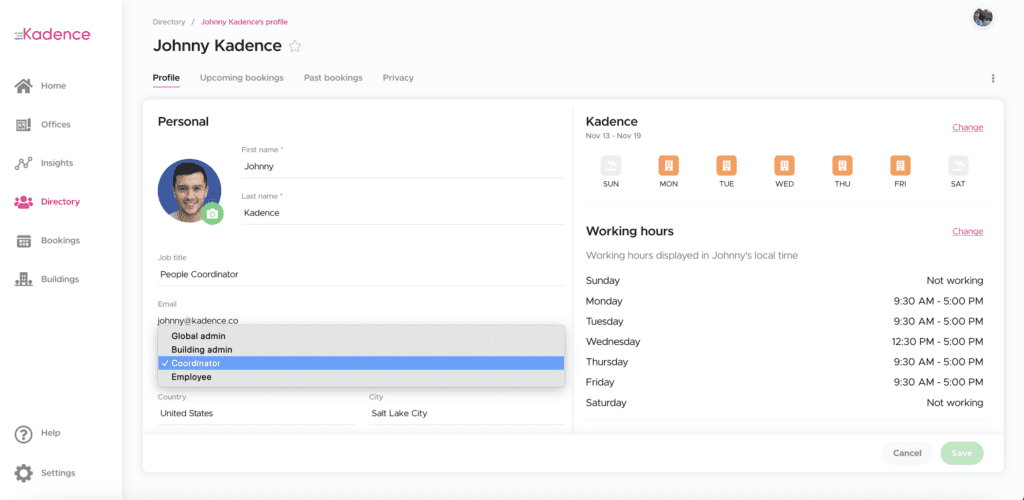Open Insights graph icon

(x=24, y=163)
